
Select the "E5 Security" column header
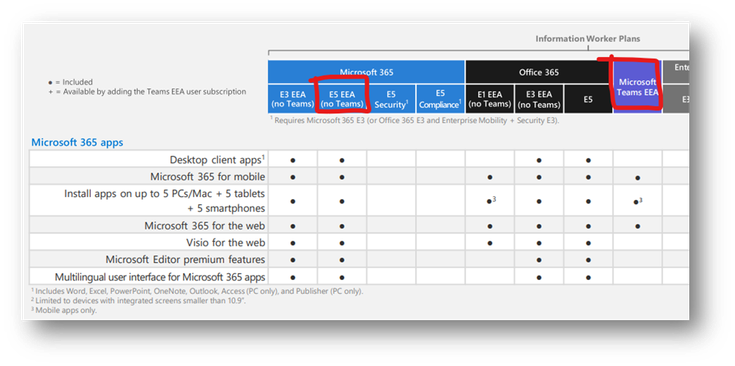[391, 99]
